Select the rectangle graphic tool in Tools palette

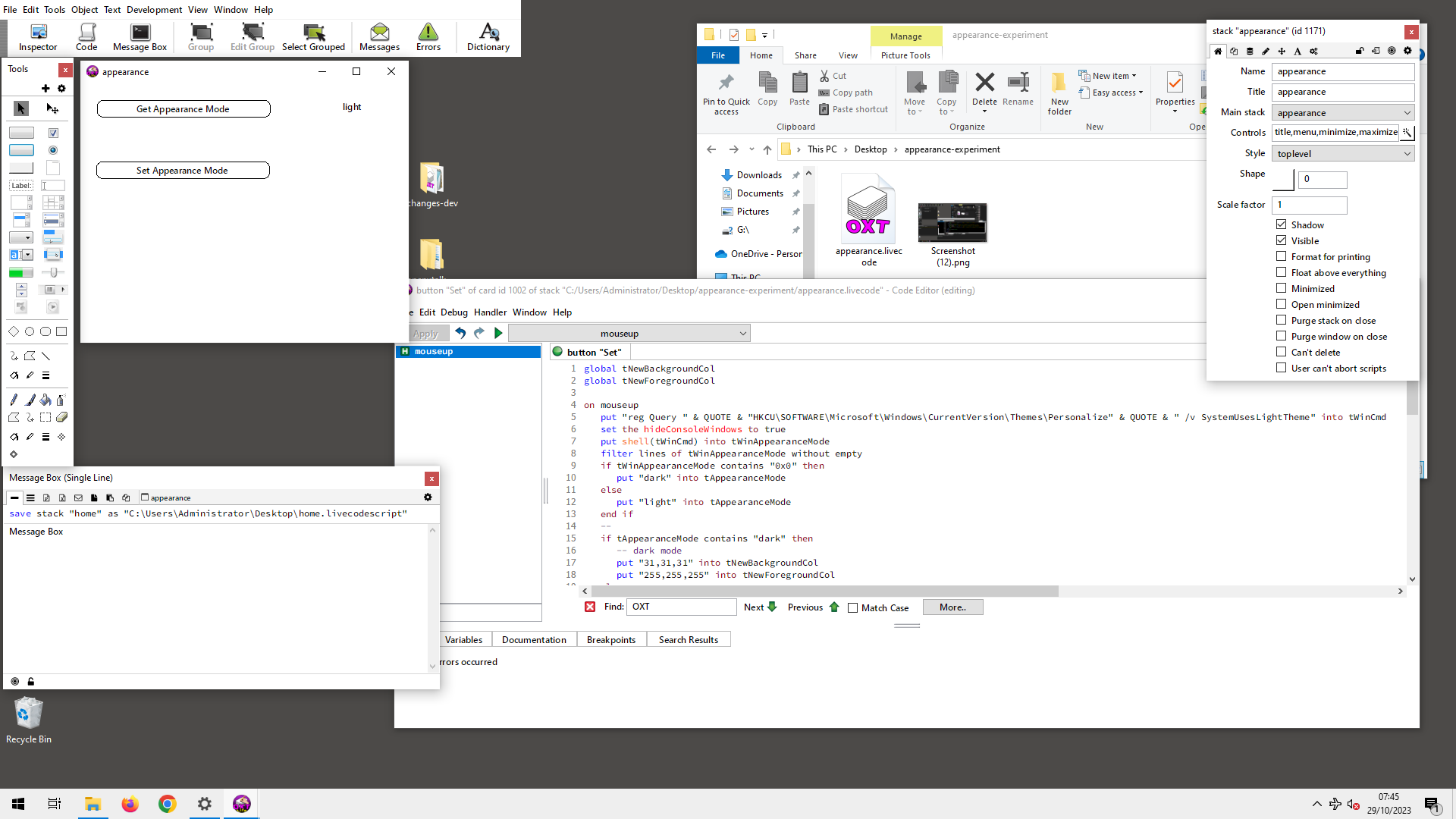coord(61,331)
